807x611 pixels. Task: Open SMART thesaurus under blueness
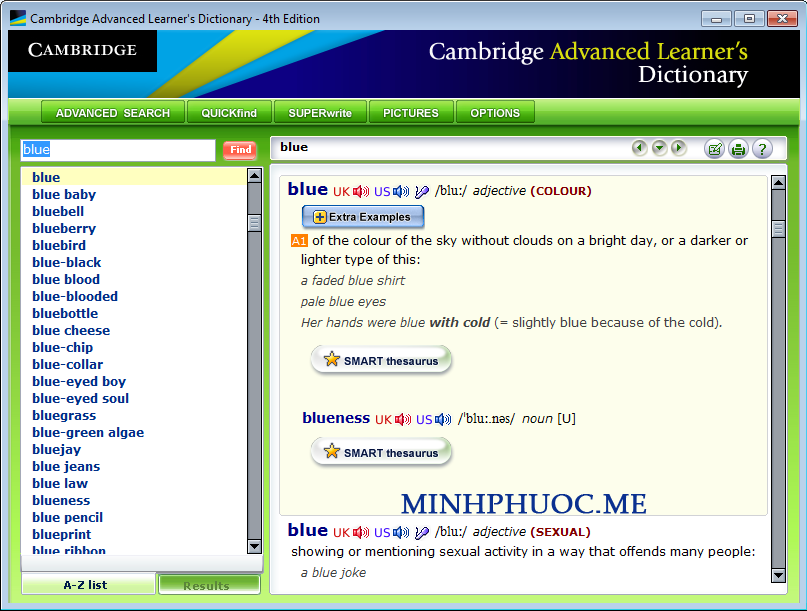pos(381,452)
